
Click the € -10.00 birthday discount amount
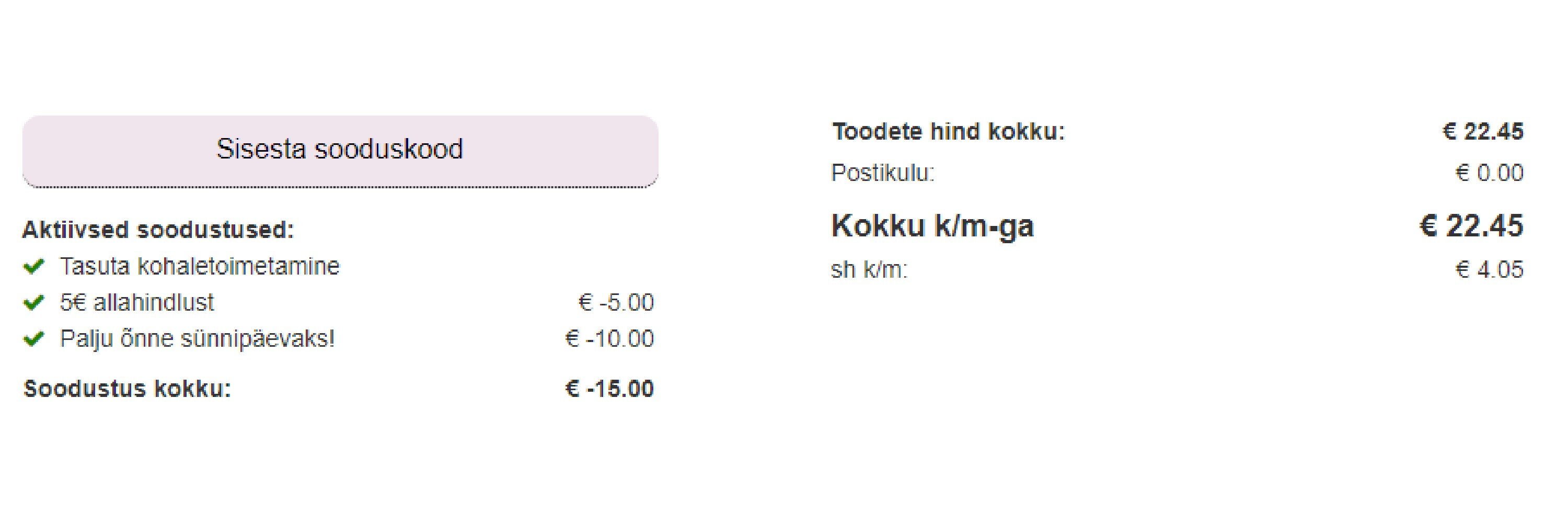609,338
